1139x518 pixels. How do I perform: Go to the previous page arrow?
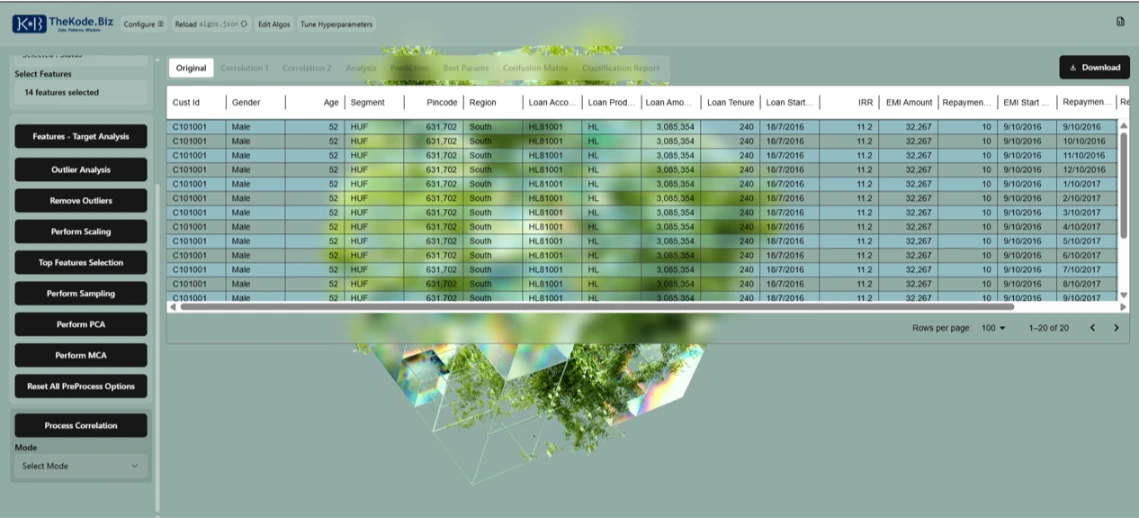1092,328
